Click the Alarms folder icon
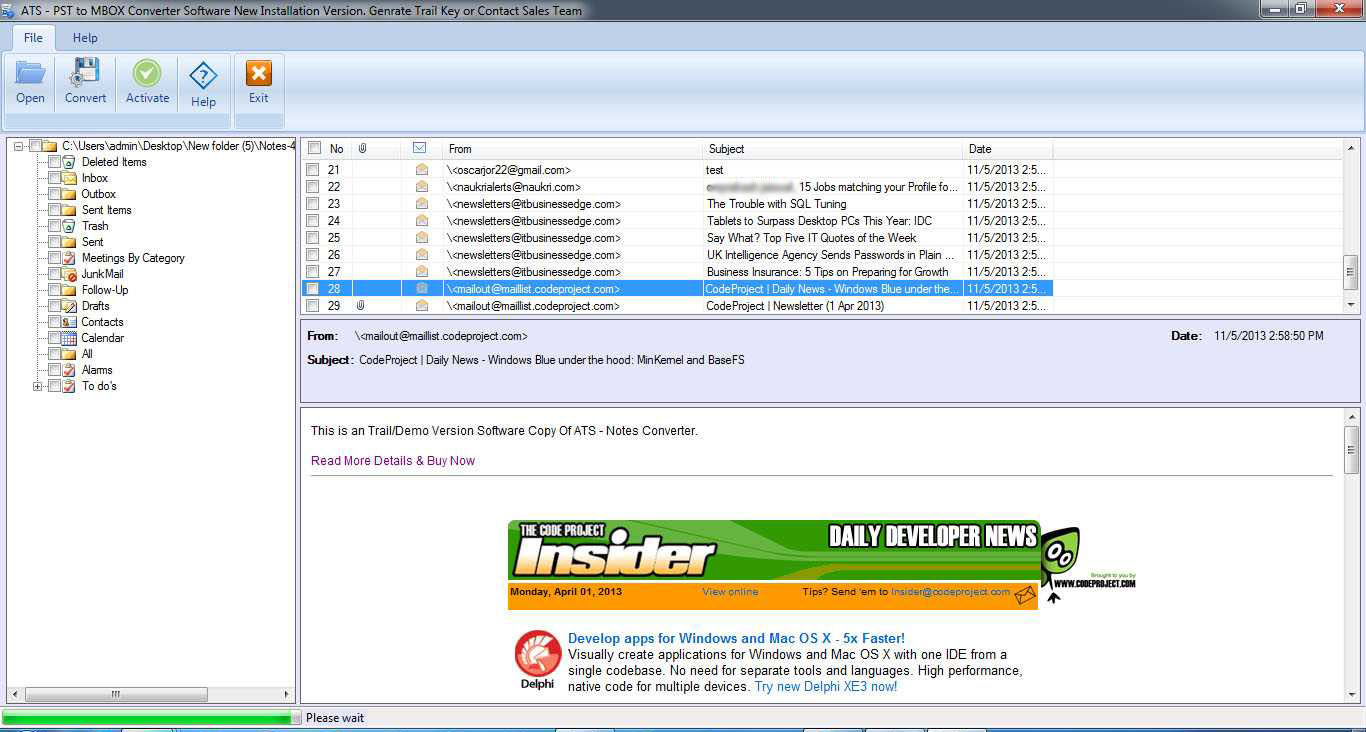1366x732 pixels. (x=69, y=370)
